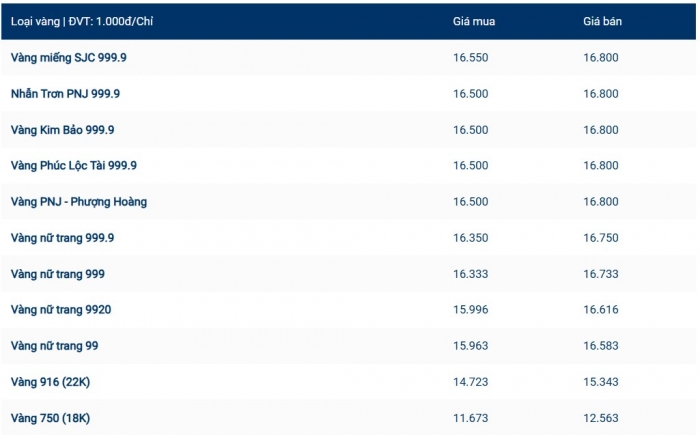Select the 'Vàng nữ trang 999.9' row

[x=63, y=238]
